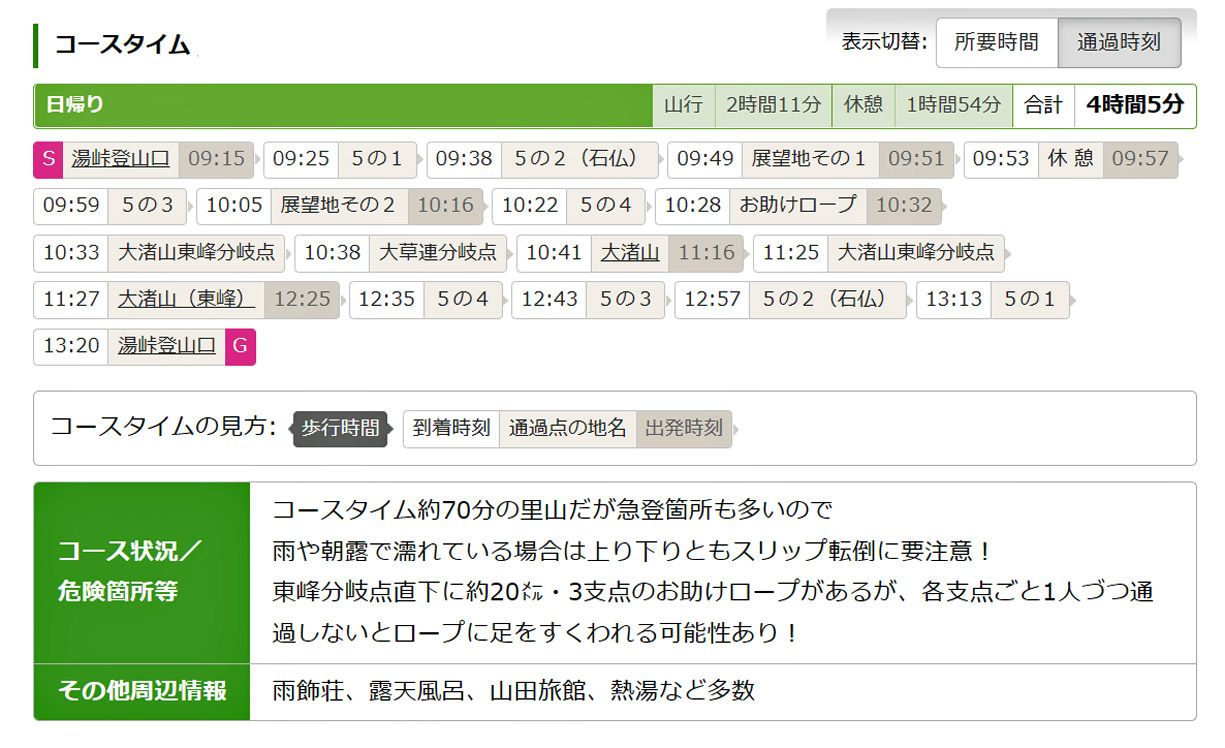Screen dimensions: 1225x748
Task: Click the 到着時刻 legend box
Action: (x=451, y=429)
